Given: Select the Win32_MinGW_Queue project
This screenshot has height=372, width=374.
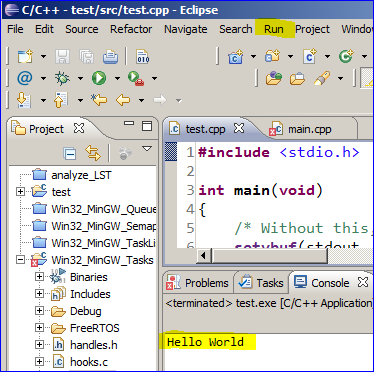Looking at the screenshot, I should [94, 209].
